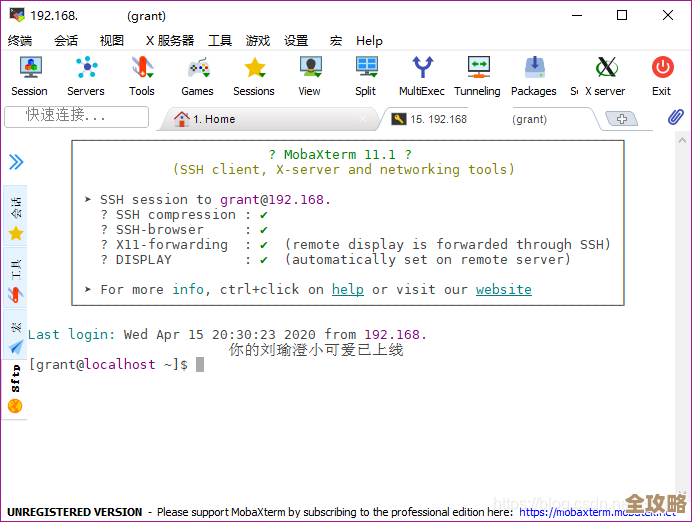Screen dimensions: 692x522
Task: Toggle the X server icon
Action: (x=605, y=76)
